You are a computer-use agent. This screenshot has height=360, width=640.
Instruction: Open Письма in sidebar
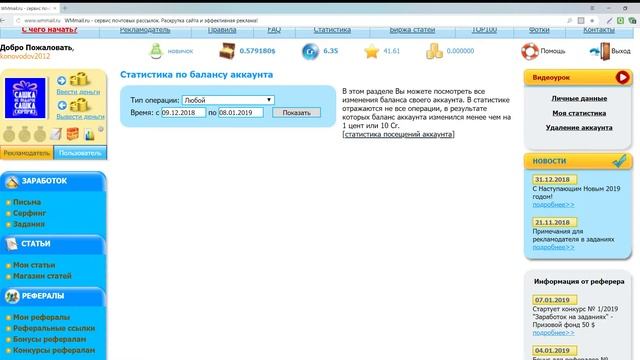click(27, 202)
